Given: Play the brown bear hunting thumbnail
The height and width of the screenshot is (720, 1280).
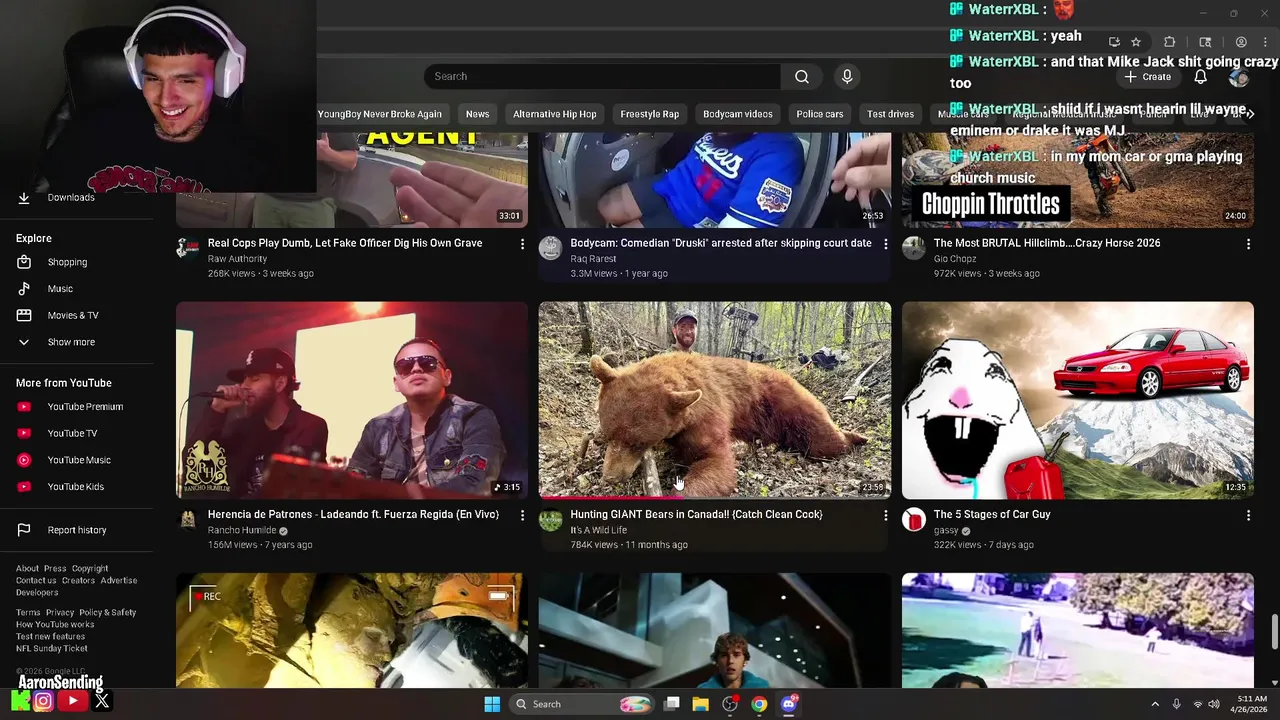Looking at the screenshot, I should [715, 400].
